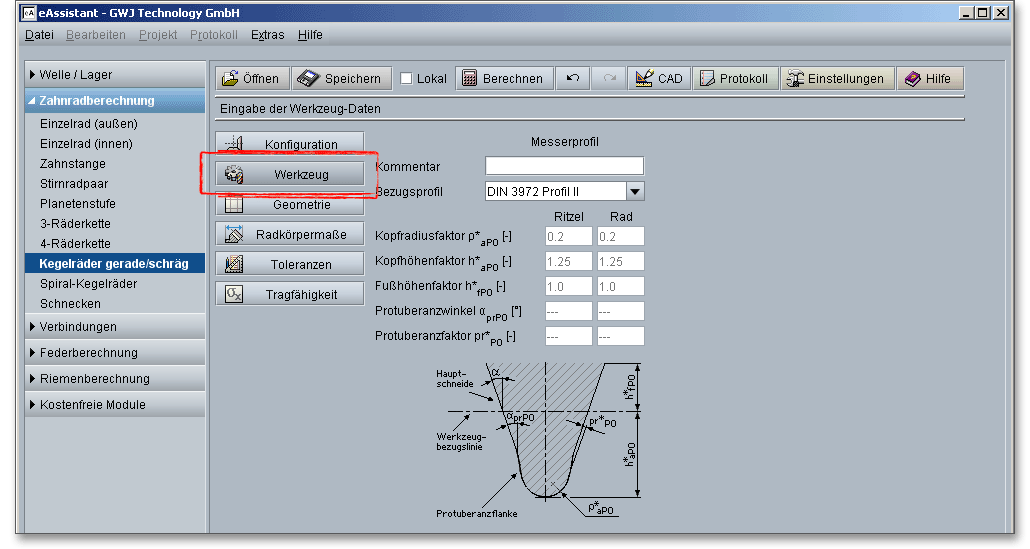Screen dimensions: 1030x549
Task: Open the CAD export button
Action: click(x=659, y=79)
